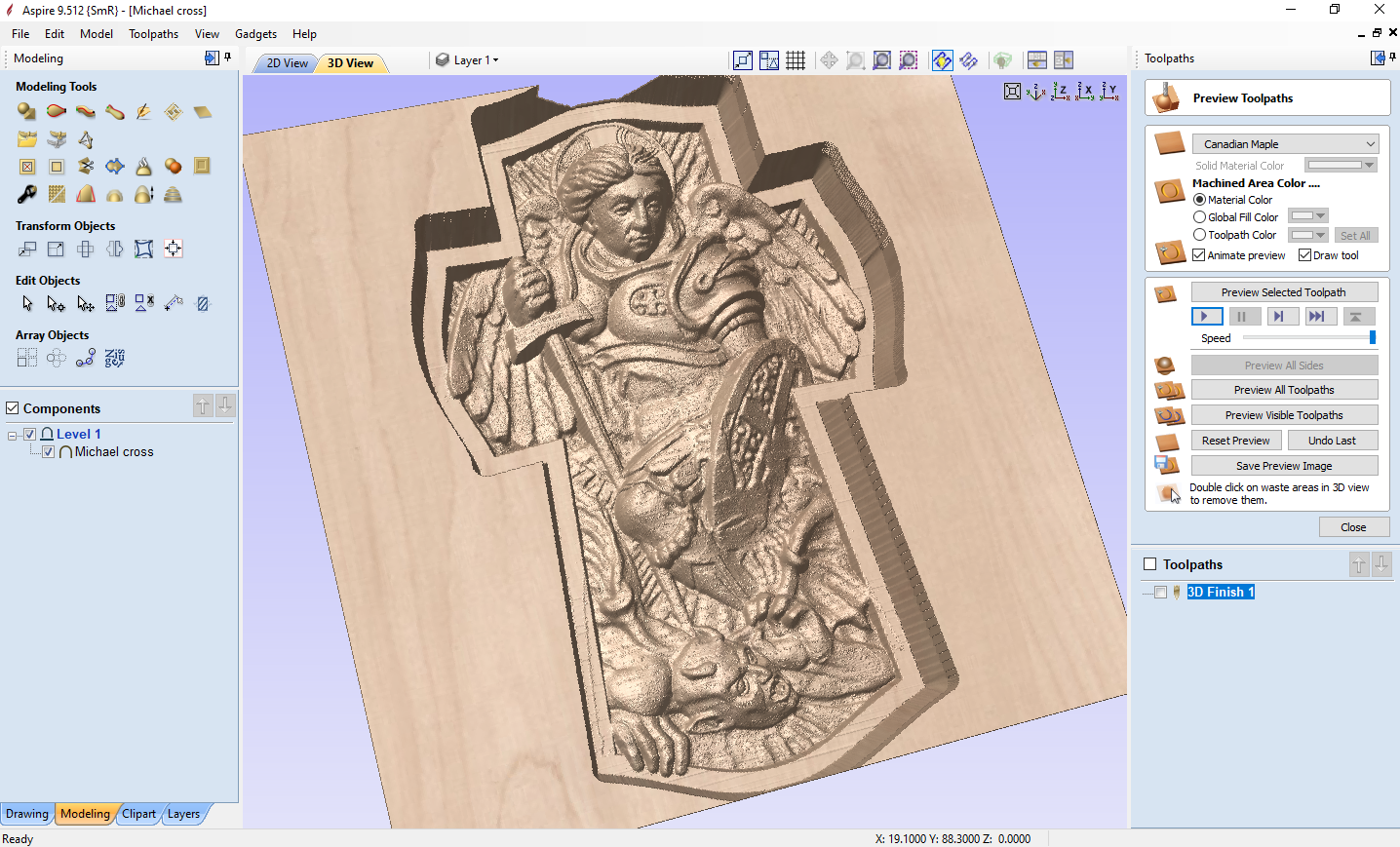Screen dimensions: 1400x847
Task: Set view along Z axis icon
Action: 1060,92
